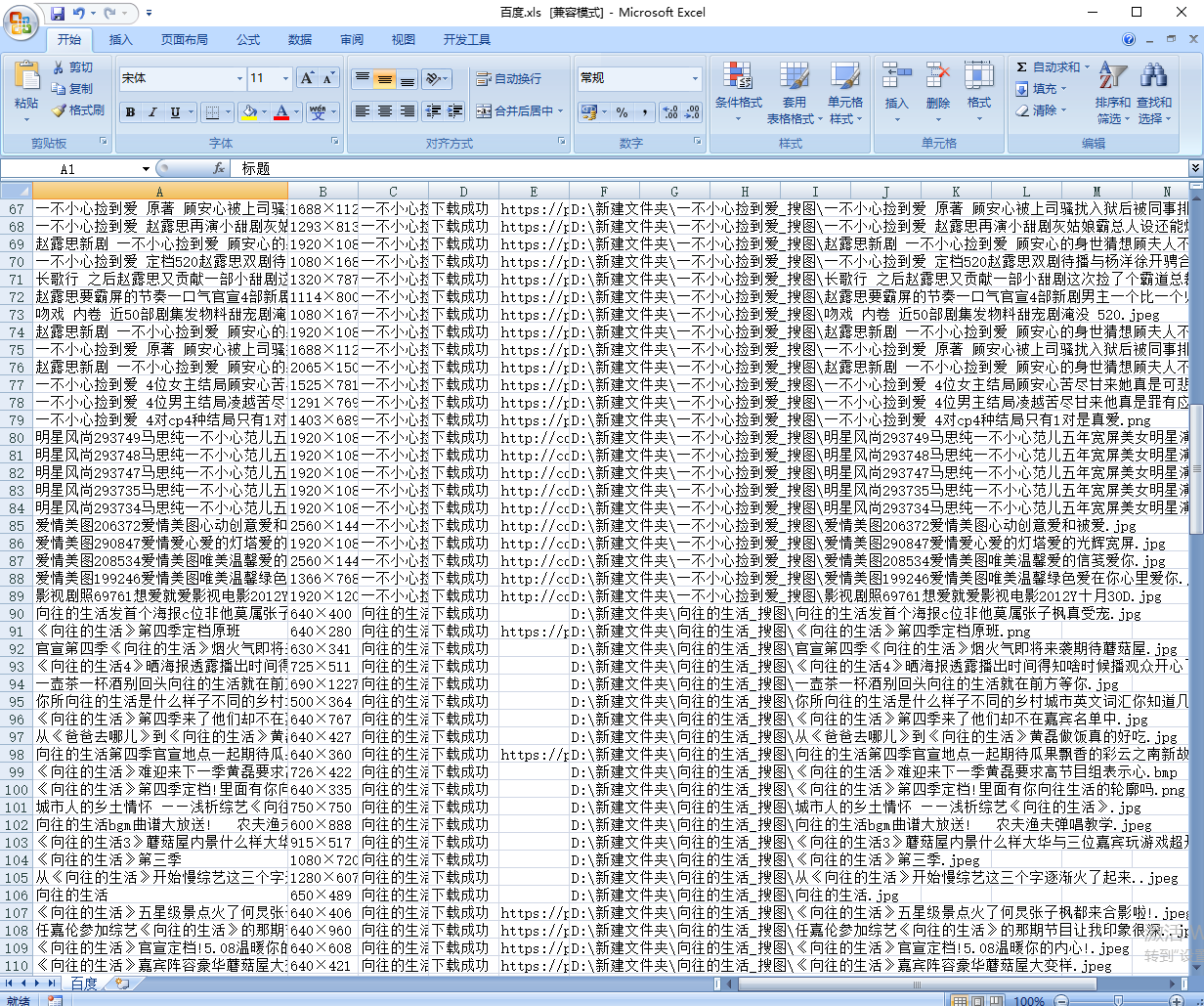Image resolution: width=1204 pixels, height=1006 pixels.
Task: Increase font size with large A
Action: (307, 78)
